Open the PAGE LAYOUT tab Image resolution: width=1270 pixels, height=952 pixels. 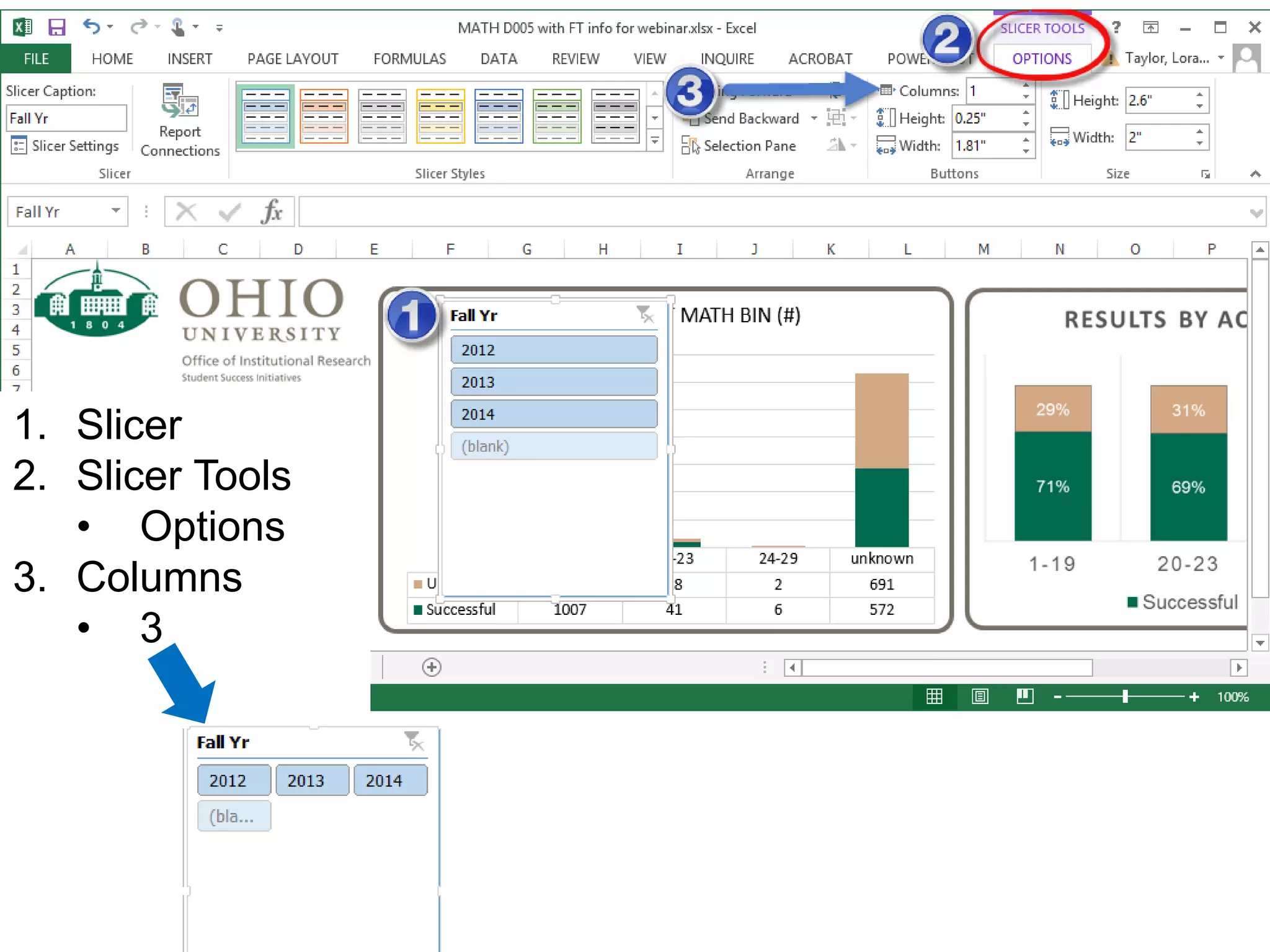pyautogui.click(x=293, y=59)
